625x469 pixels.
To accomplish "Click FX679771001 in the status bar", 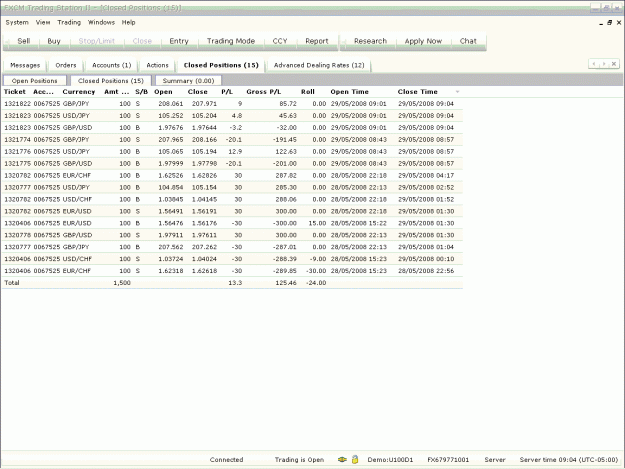I will click(448, 460).
